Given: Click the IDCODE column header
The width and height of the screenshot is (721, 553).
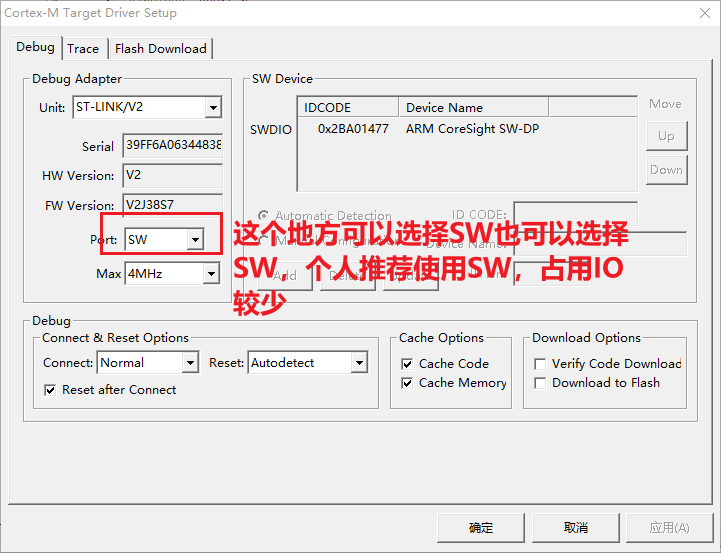Looking at the screenshot, I should 348,107.
